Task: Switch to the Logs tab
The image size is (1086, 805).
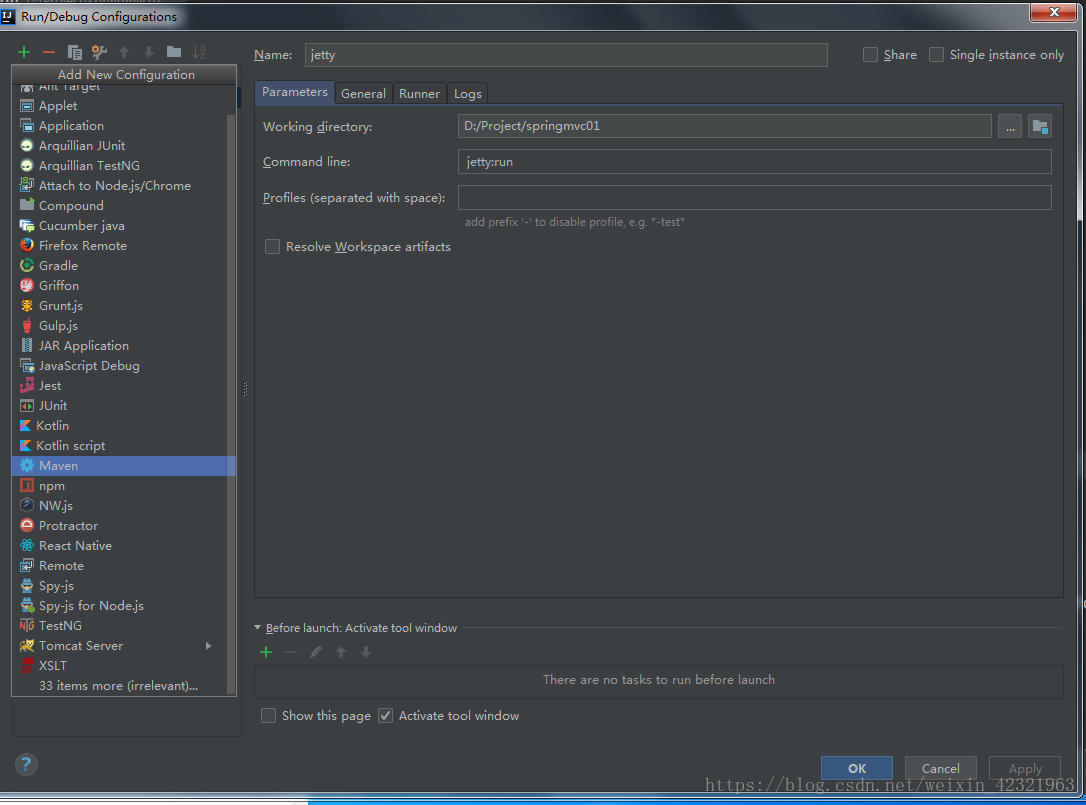Action: [x=468, y=94]
